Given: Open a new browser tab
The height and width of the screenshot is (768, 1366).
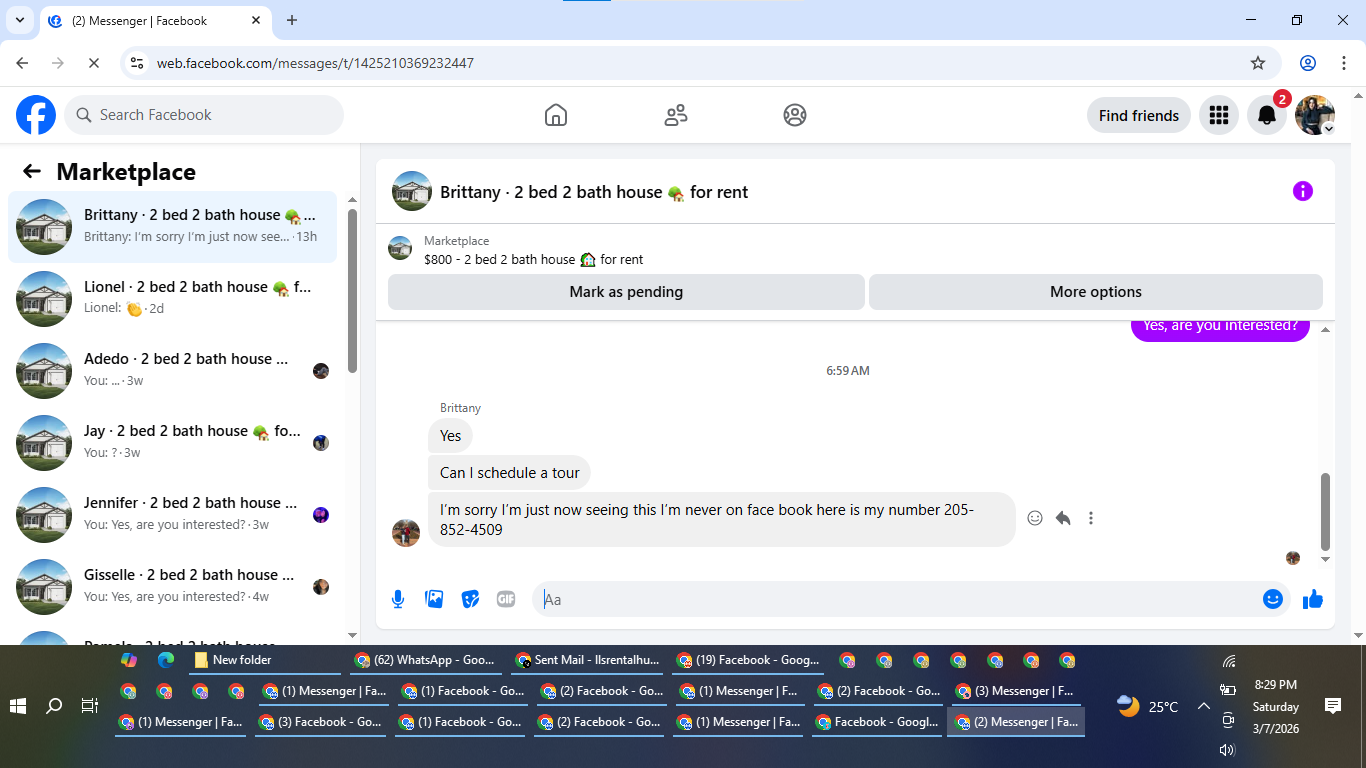Looking at the screenshot, I should point(292,20).
